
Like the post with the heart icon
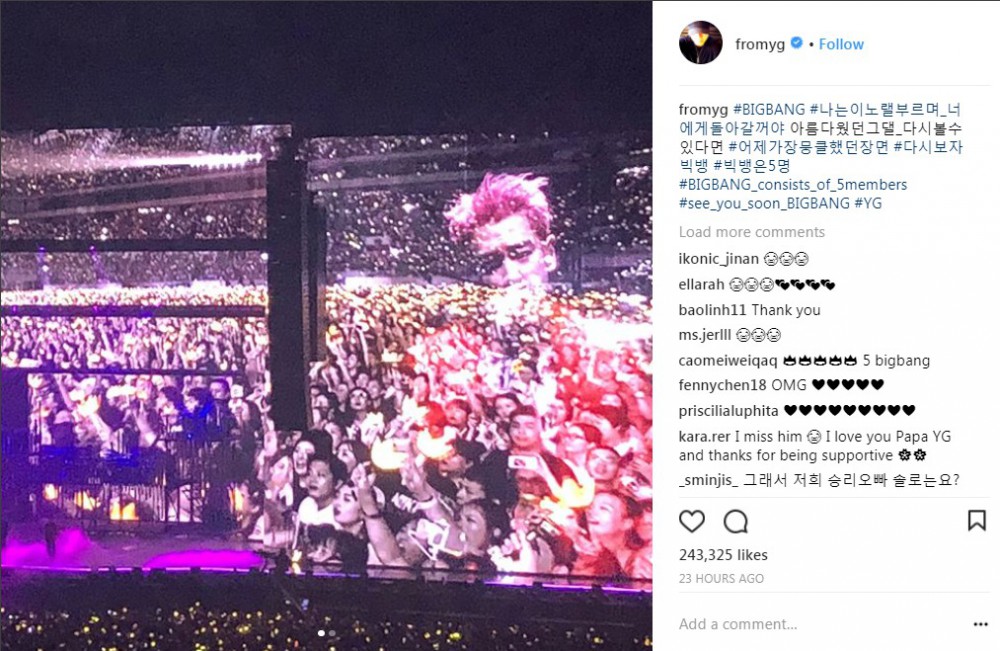(x=691, y=522)
